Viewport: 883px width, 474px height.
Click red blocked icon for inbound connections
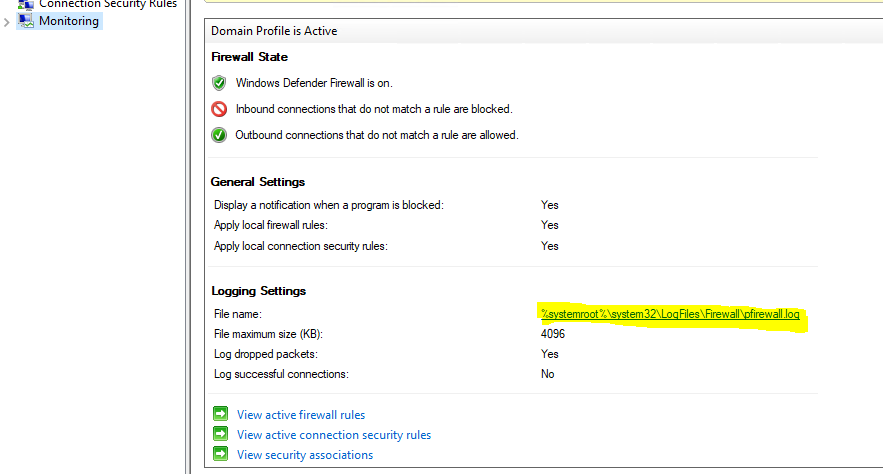[x=219, y=109]
